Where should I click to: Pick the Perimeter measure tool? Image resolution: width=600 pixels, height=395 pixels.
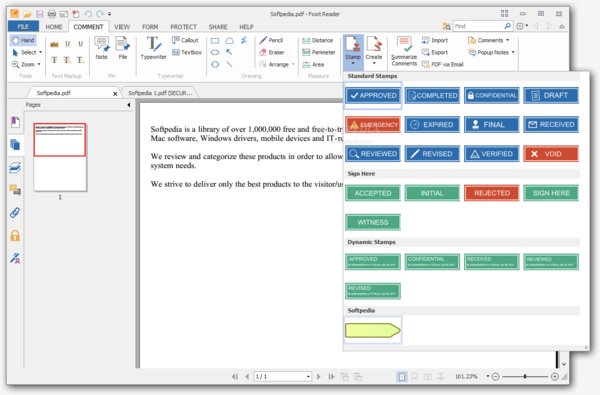tap(319, 52)
